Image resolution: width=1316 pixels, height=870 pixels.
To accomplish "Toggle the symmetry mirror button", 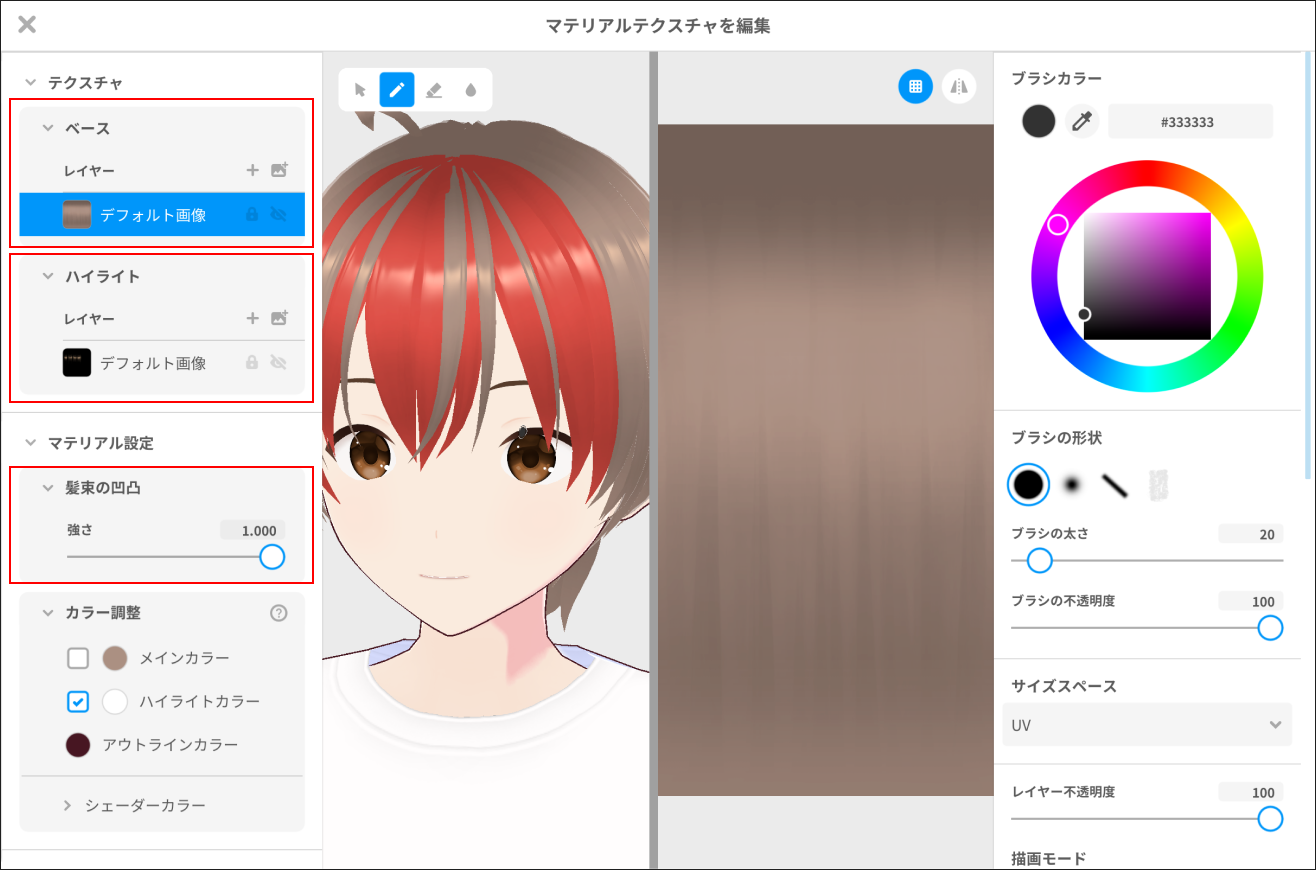I will 959,87.
